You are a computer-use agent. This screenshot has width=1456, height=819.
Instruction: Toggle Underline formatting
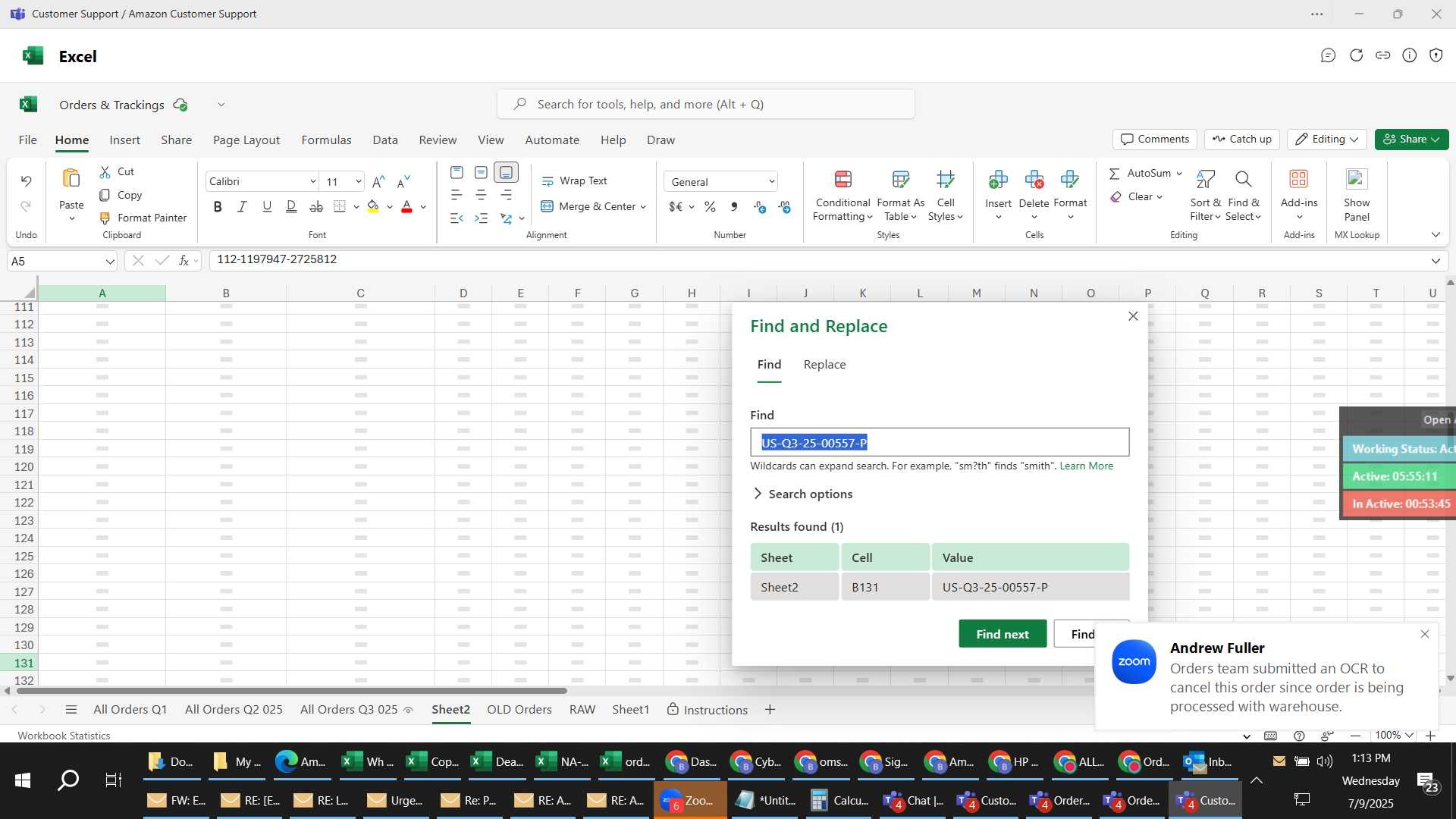click(267, 206)
